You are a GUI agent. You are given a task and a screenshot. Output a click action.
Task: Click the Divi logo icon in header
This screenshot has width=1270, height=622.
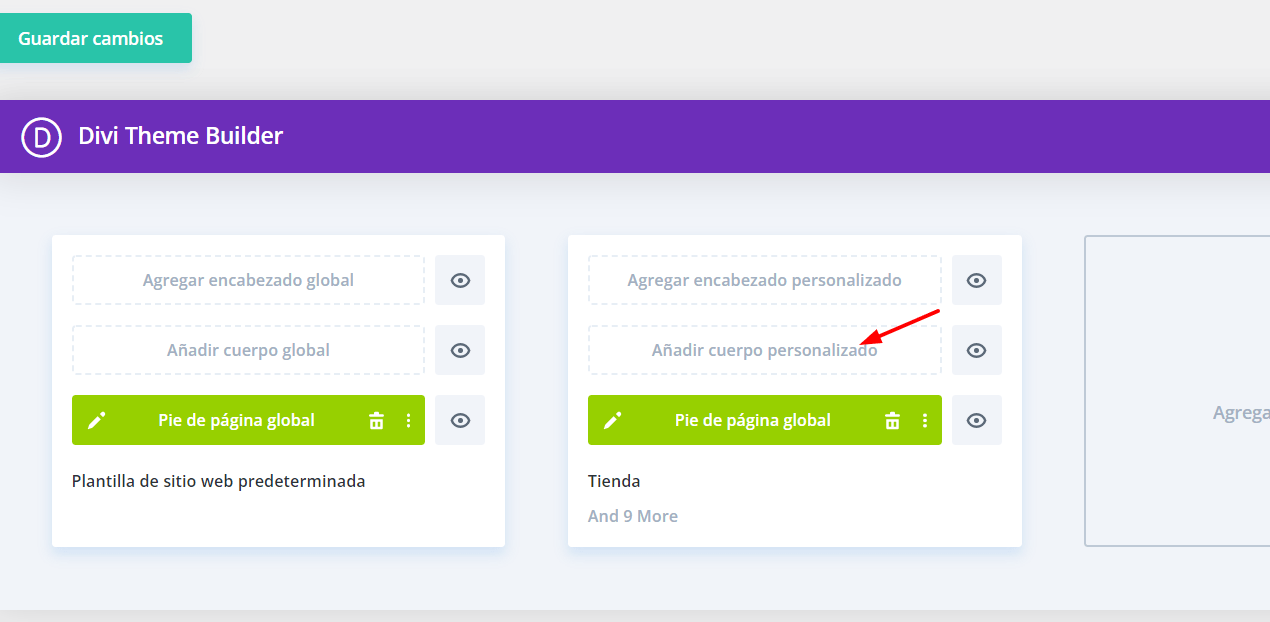[42, 136]
